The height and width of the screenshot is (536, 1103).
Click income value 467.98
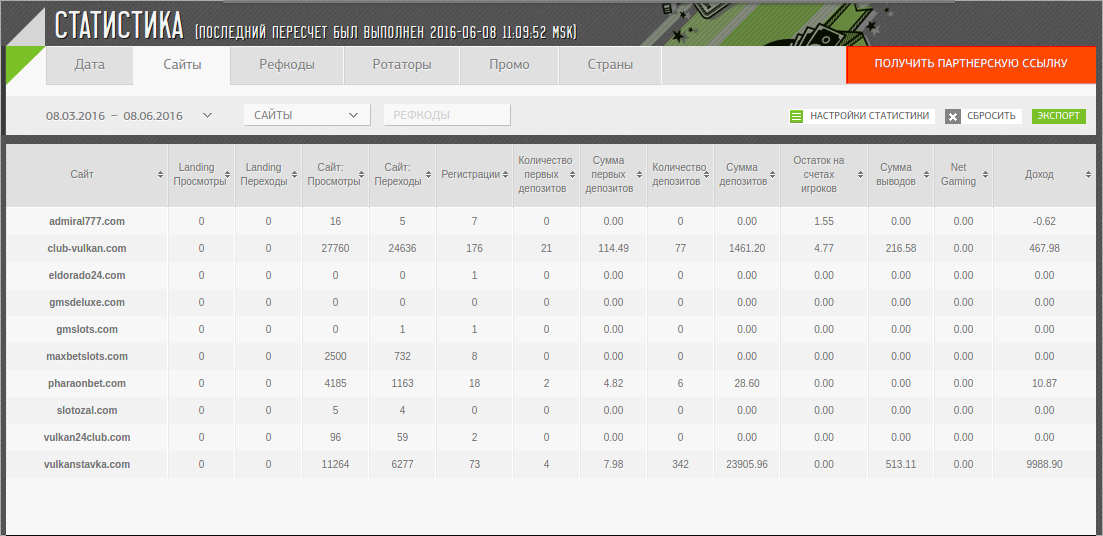coord(1044,248)
